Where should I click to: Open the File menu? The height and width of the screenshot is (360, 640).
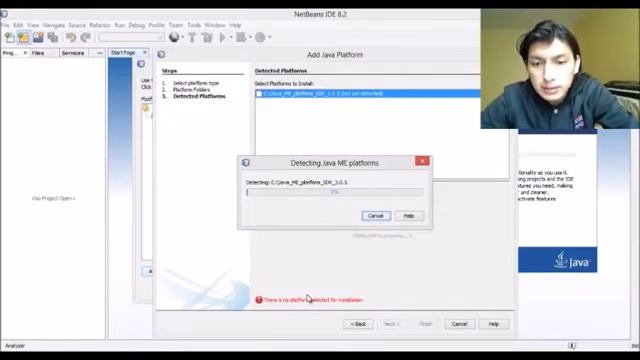(x=5, y=25)
